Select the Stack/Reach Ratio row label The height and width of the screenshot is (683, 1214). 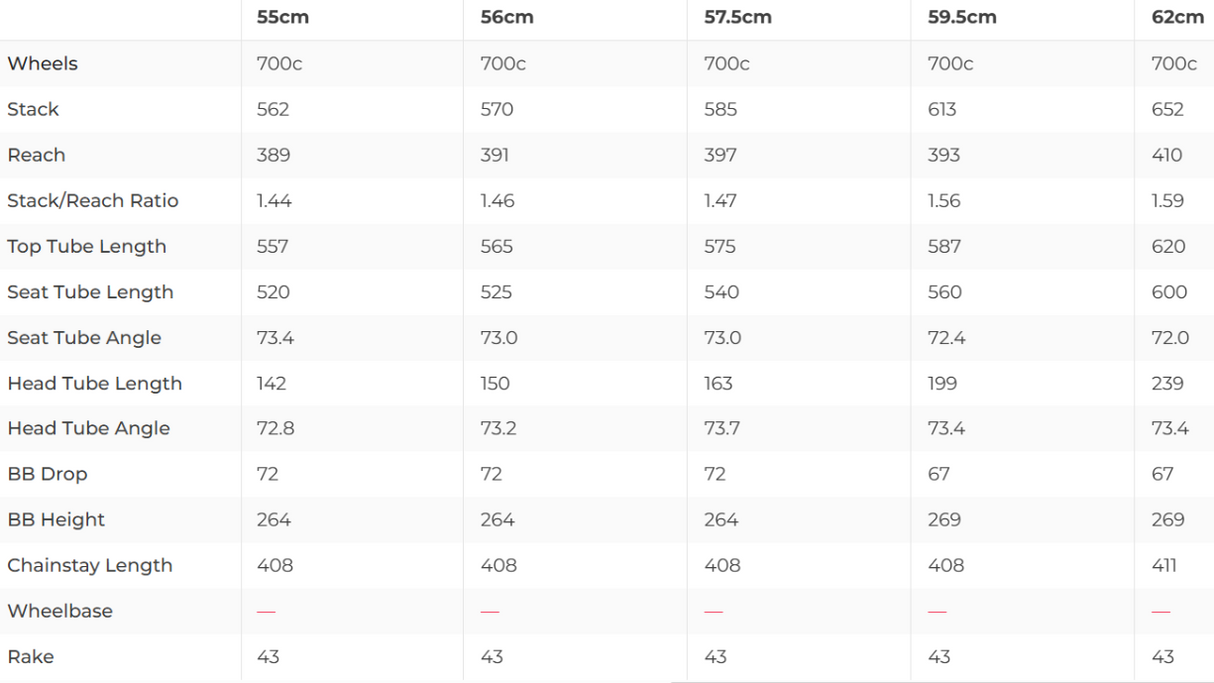93,200
